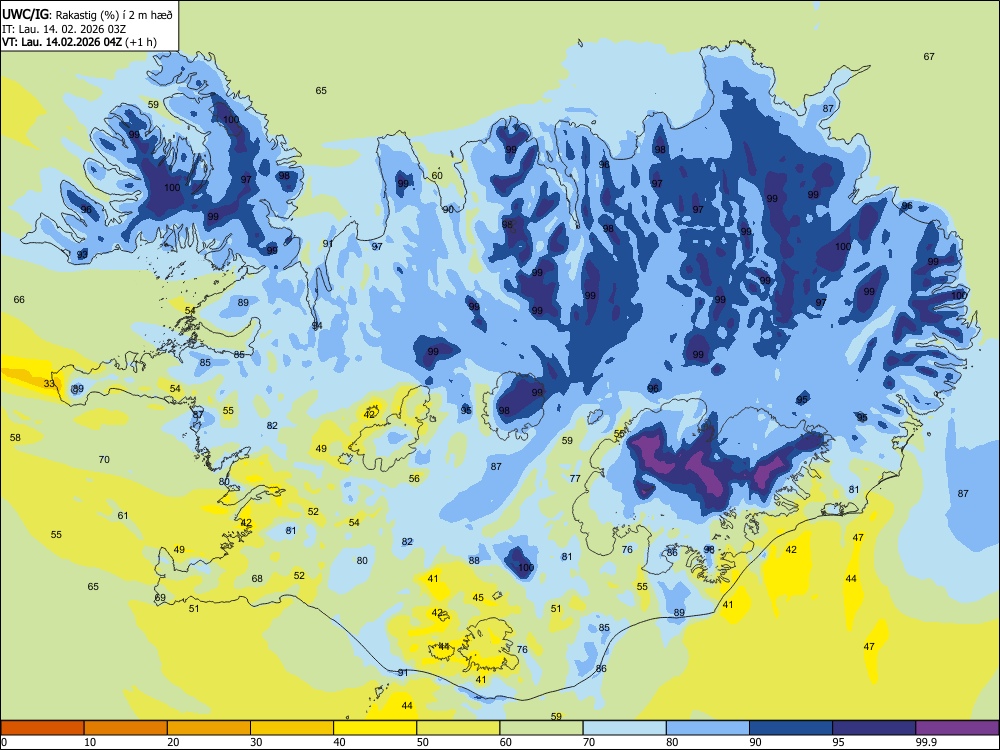Click the legend tick label '20'
The height and width of the screenshot is (750, 1000).
[x=173, y=742]
